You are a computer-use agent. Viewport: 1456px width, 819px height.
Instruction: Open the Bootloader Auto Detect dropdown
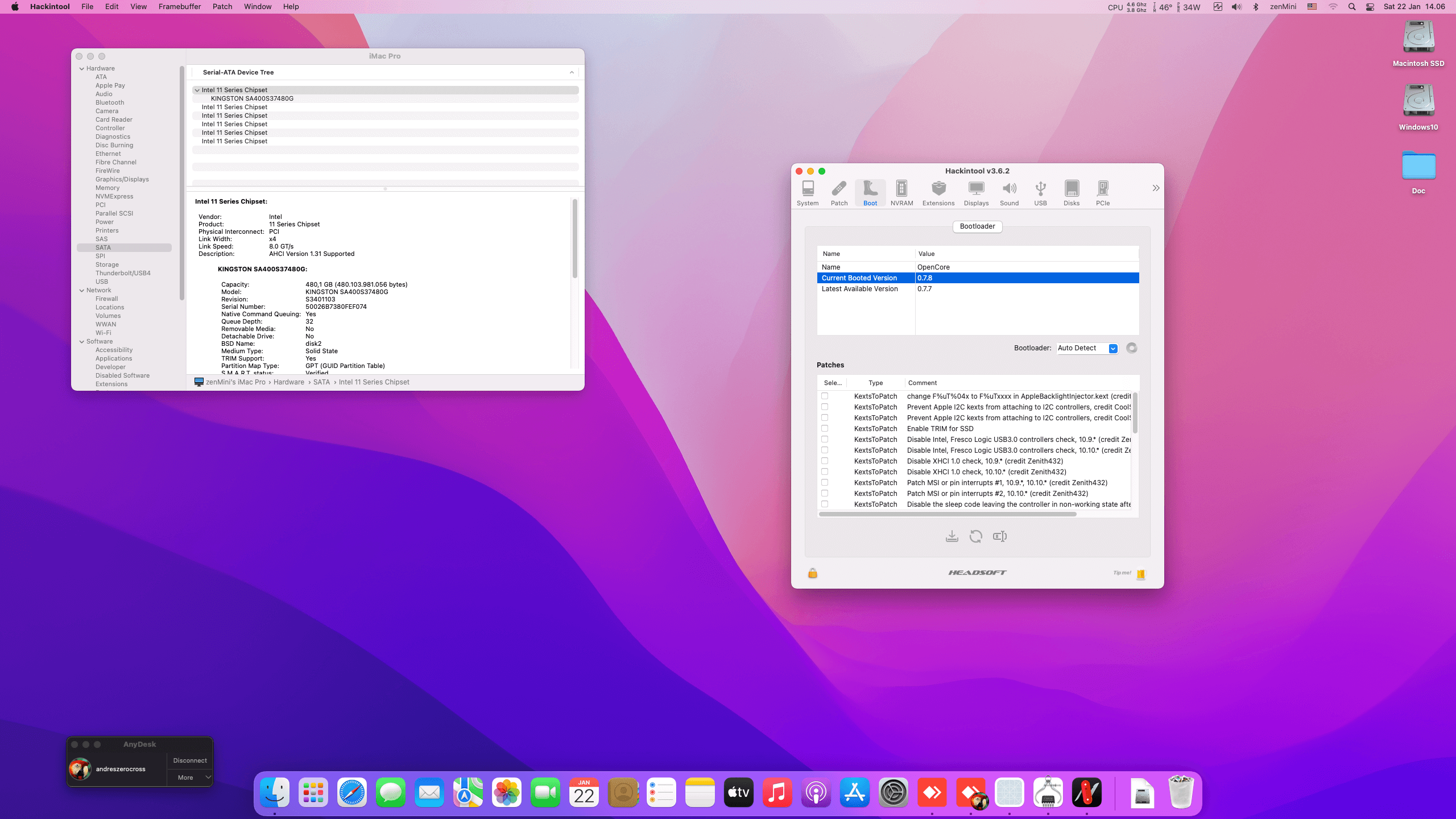1087,348
